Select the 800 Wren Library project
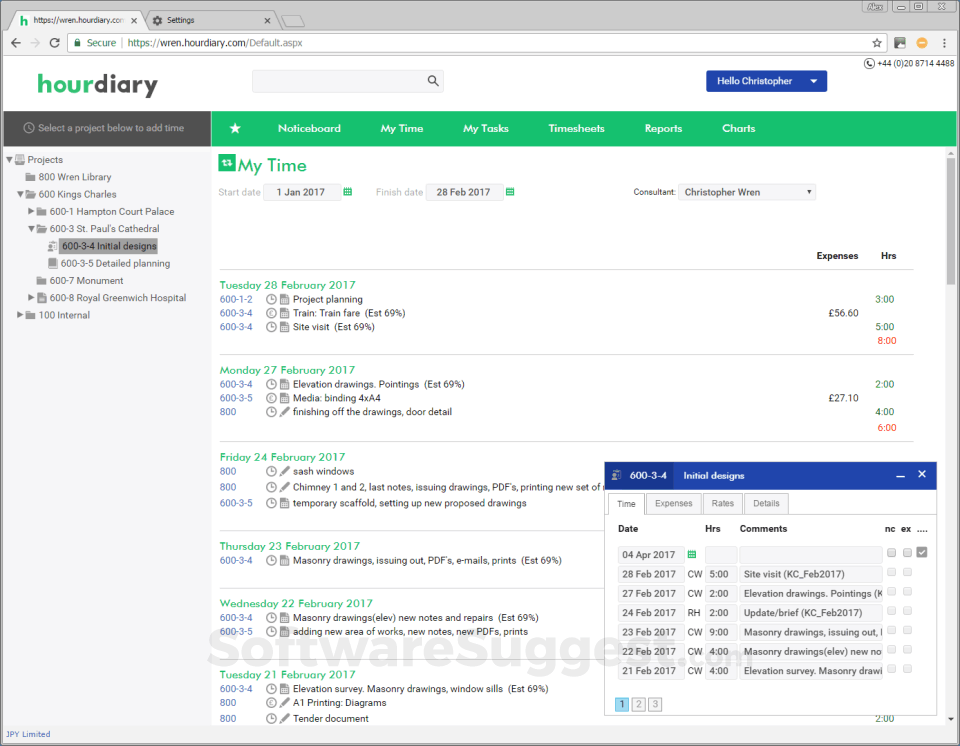960x746 pixels. click(x=75, y=177)
